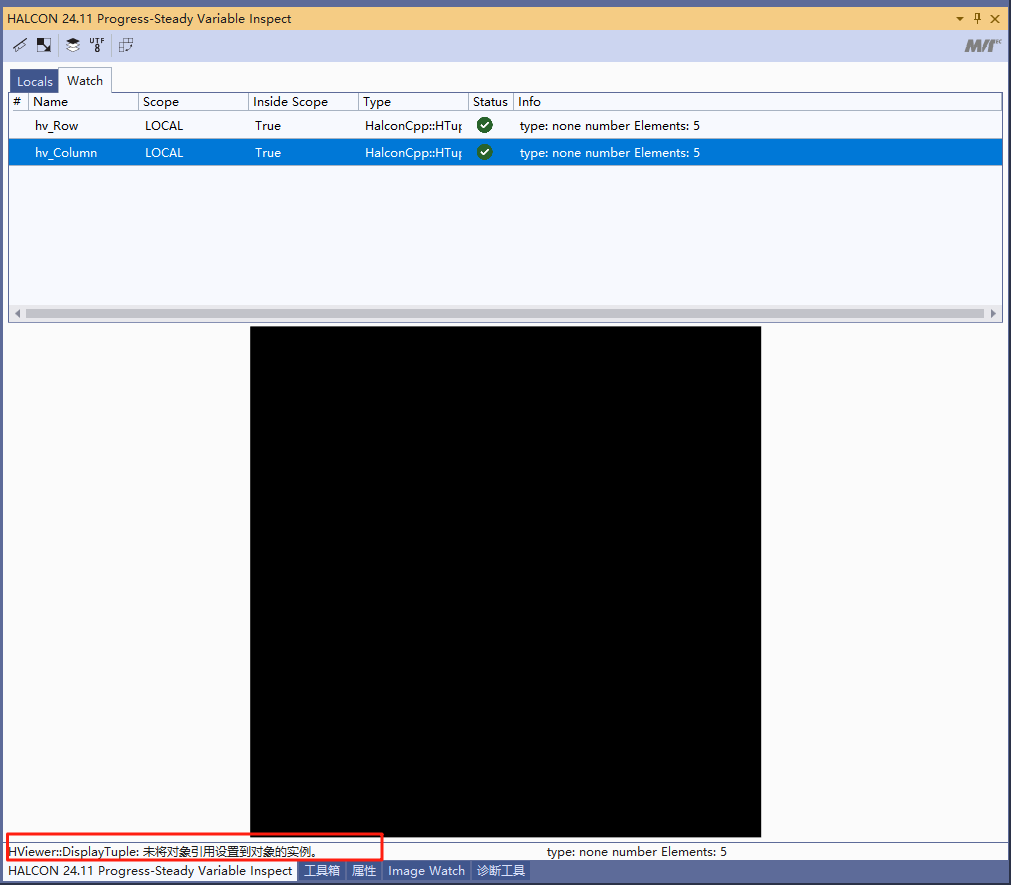Open the 诊断工具 tab

pos(501,871)
